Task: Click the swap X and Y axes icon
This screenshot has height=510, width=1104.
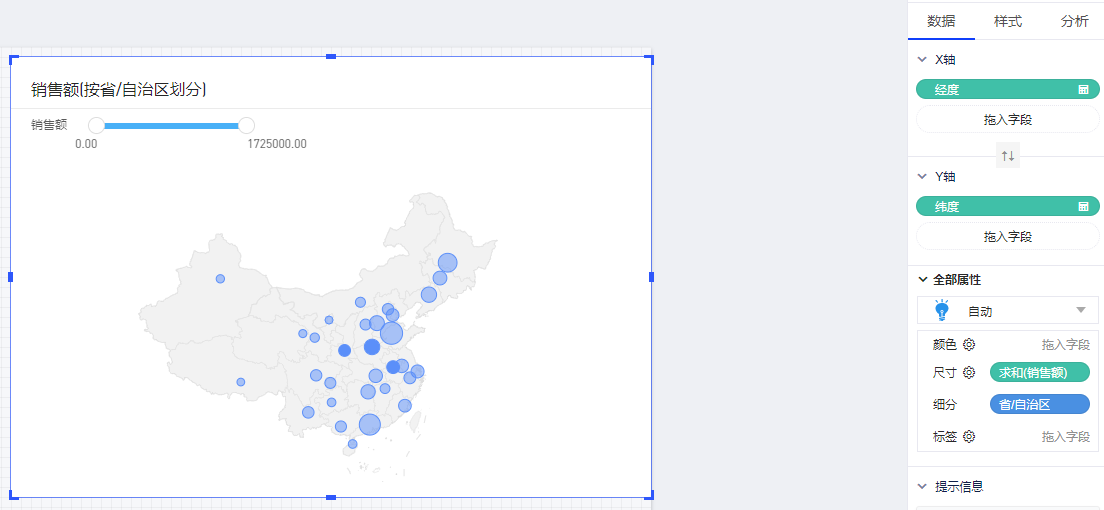Action: (1008, 156)
